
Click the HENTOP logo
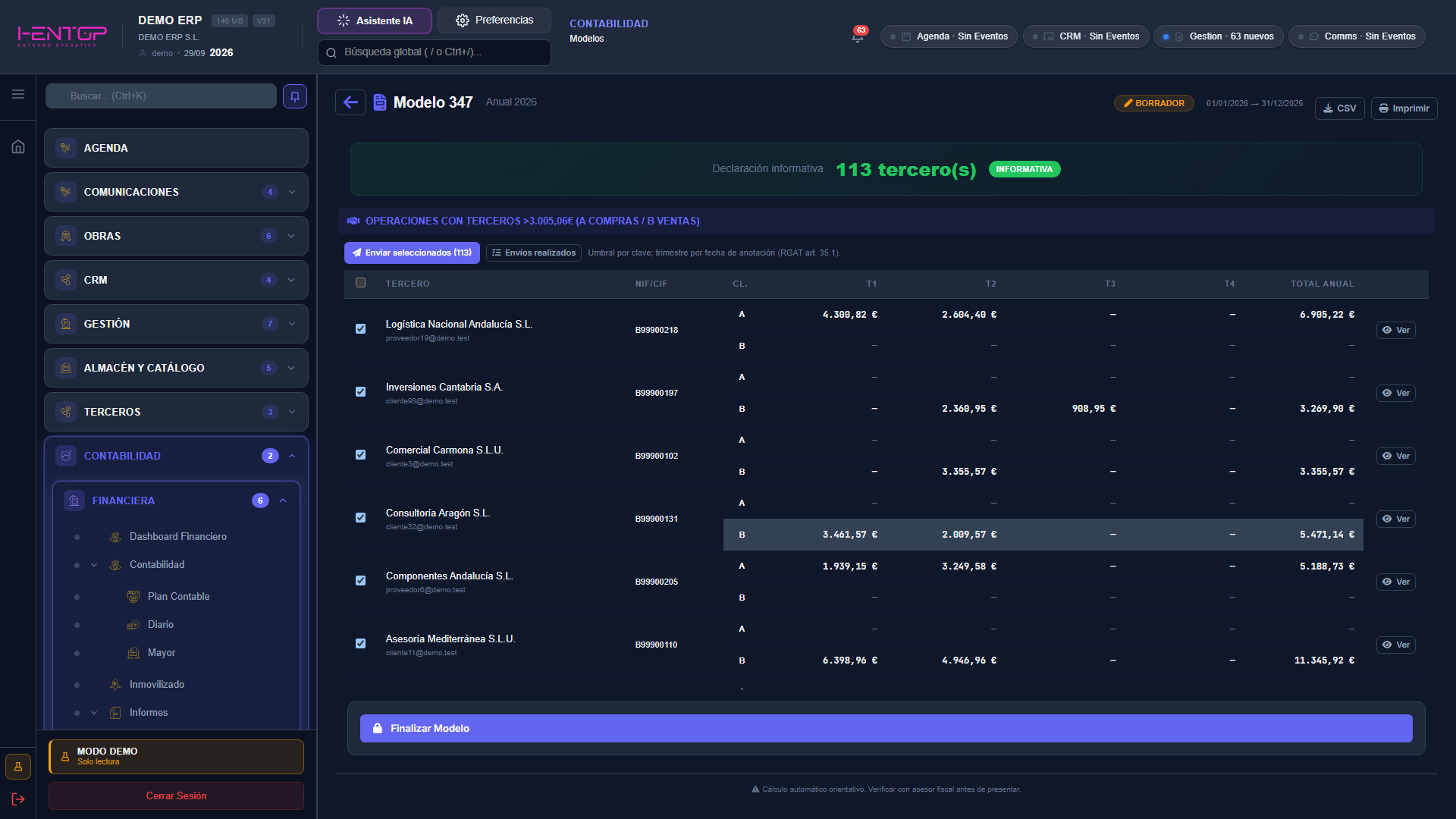[x=62, y=36]
